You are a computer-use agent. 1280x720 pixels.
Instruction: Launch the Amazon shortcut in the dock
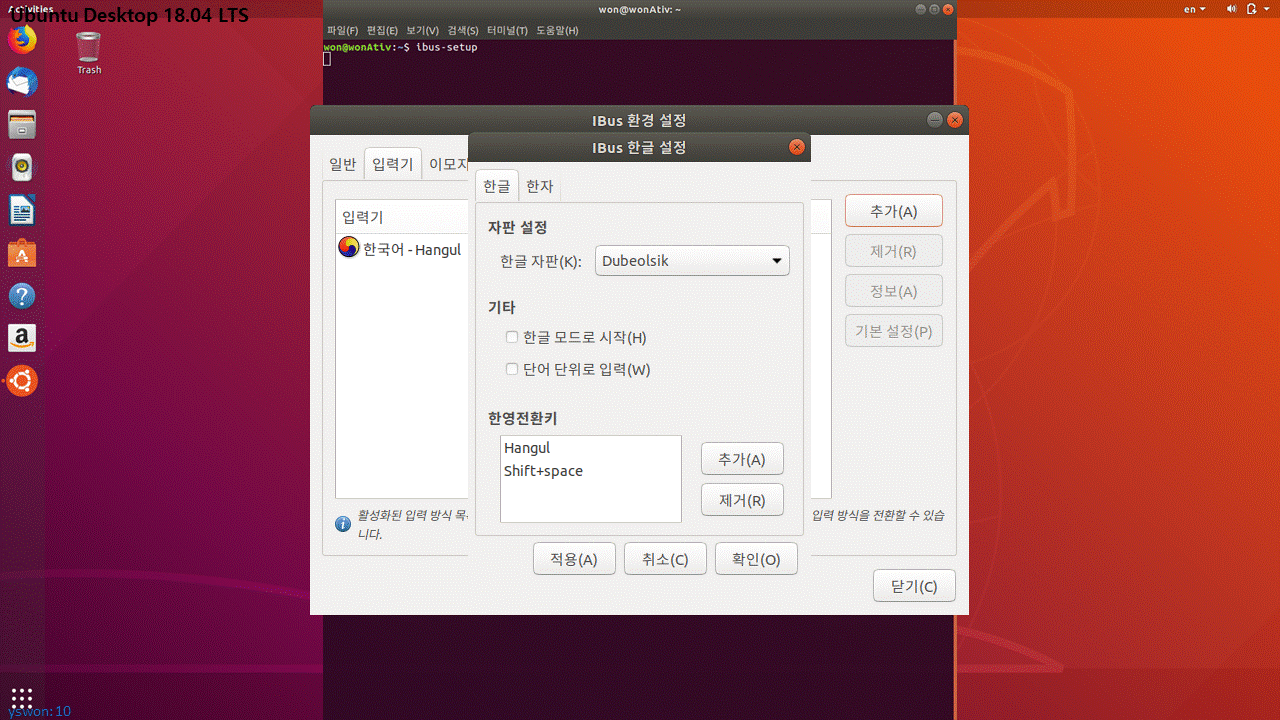pos(21,338)
